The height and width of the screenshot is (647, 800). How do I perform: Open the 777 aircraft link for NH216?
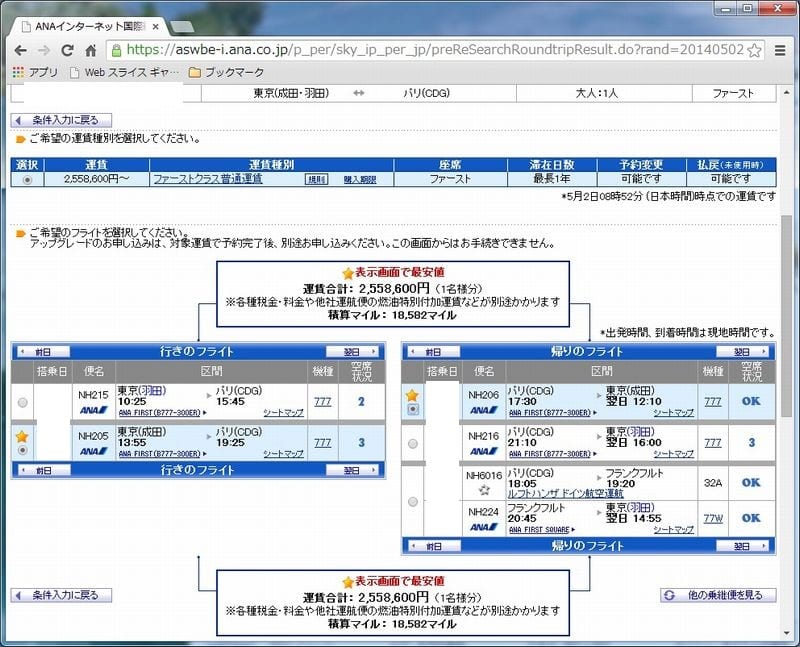(713, 442)
